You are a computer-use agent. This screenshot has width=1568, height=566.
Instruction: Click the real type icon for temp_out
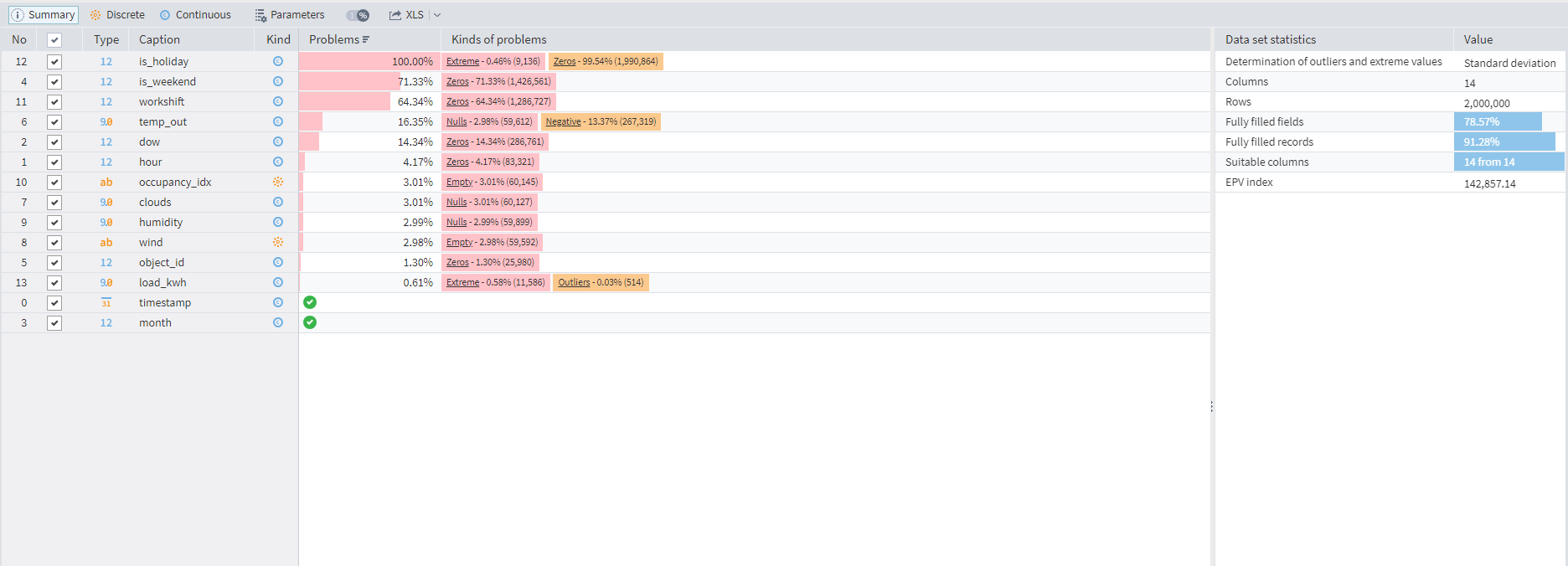coord(106,121)
